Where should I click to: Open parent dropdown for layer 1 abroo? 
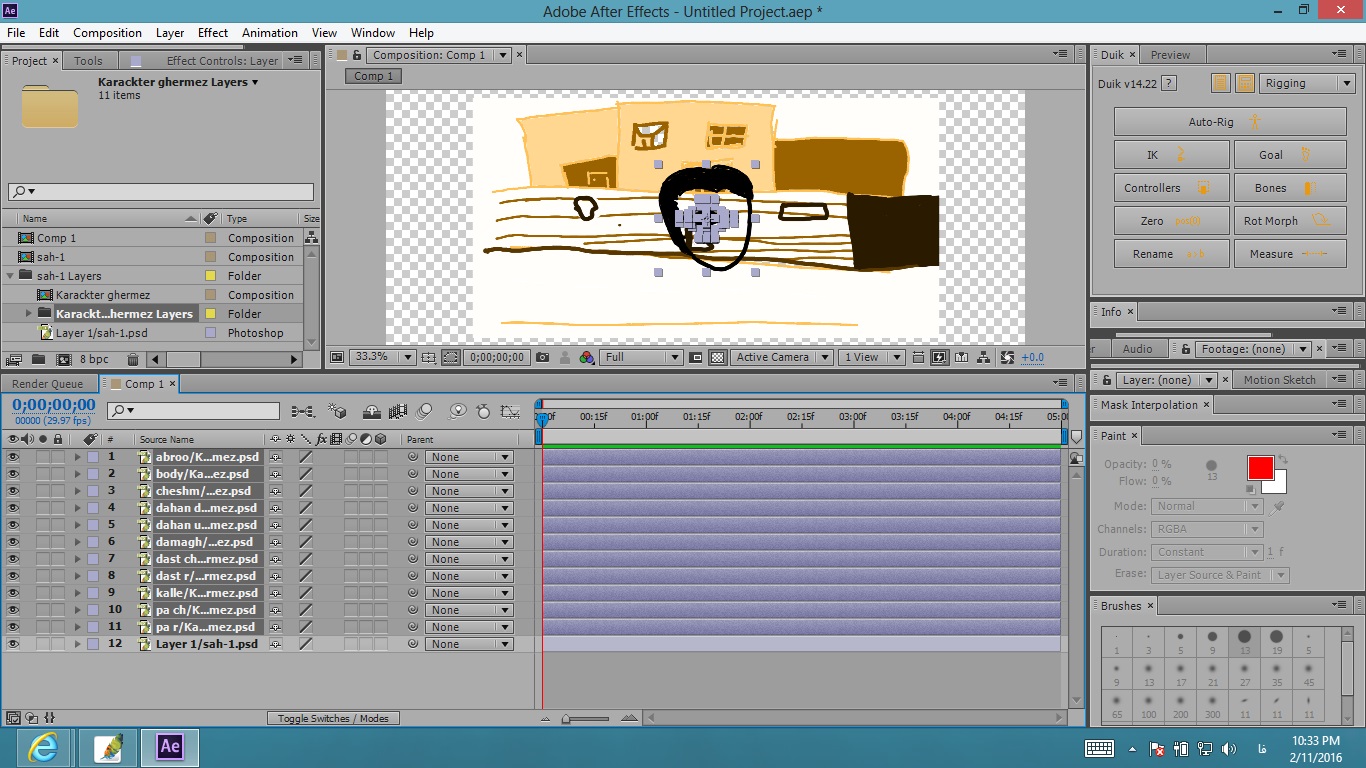(468, 457)
